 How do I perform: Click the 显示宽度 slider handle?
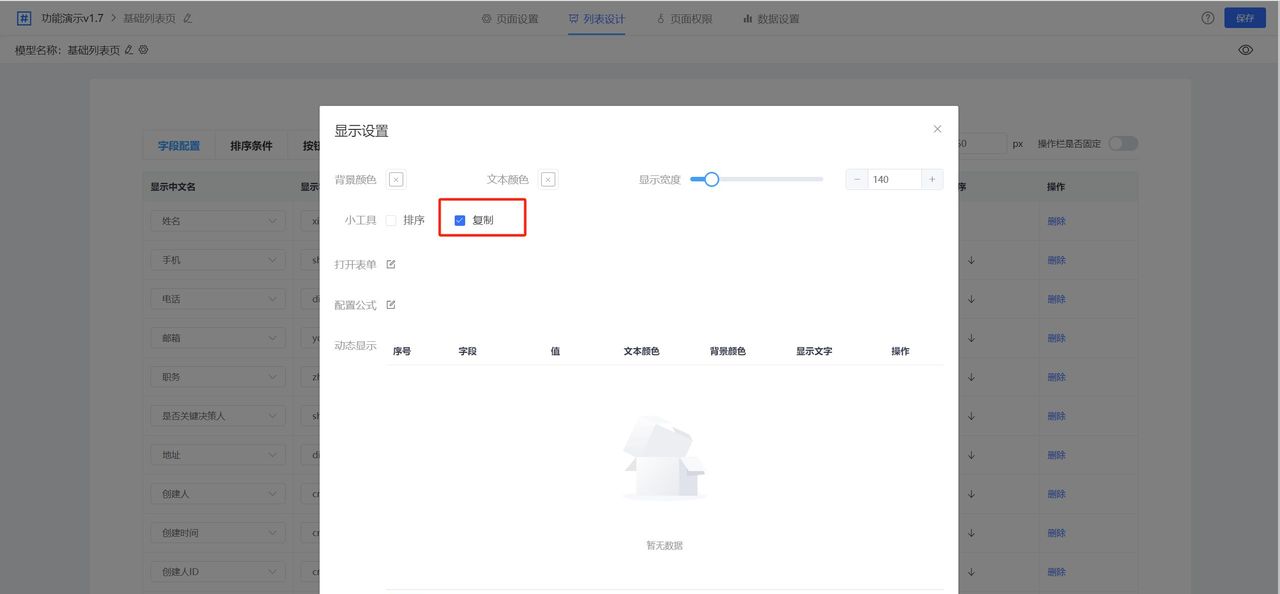click(x=711, y=179)
